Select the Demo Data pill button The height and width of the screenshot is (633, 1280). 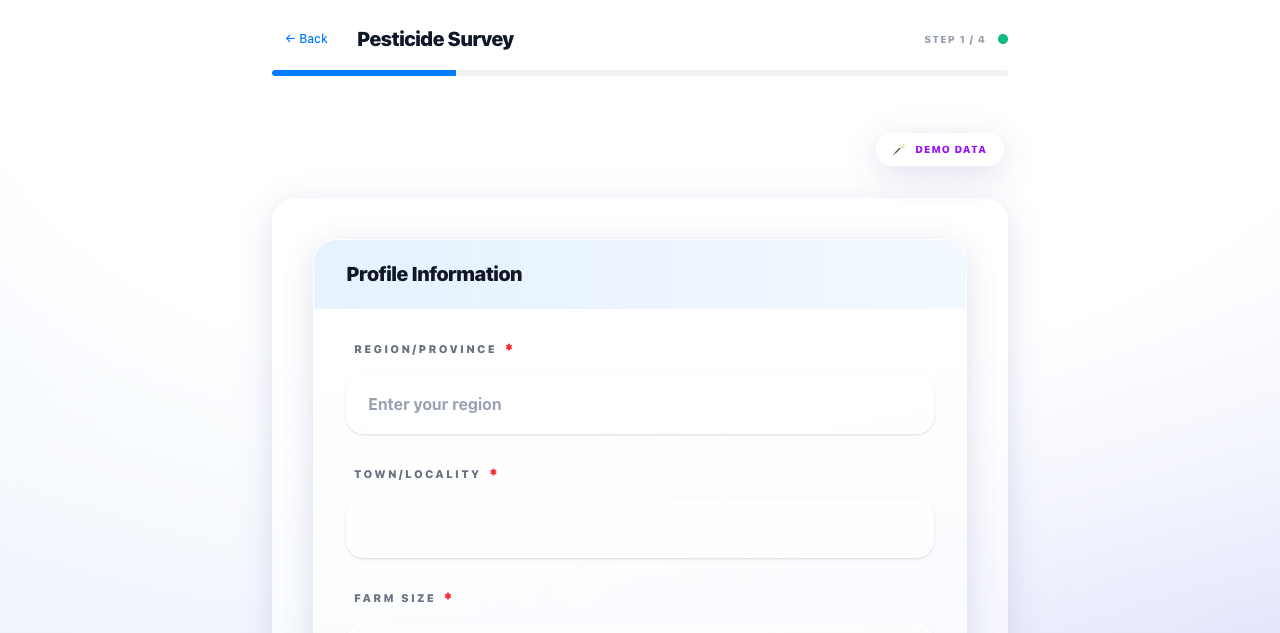tap(940, 149)
